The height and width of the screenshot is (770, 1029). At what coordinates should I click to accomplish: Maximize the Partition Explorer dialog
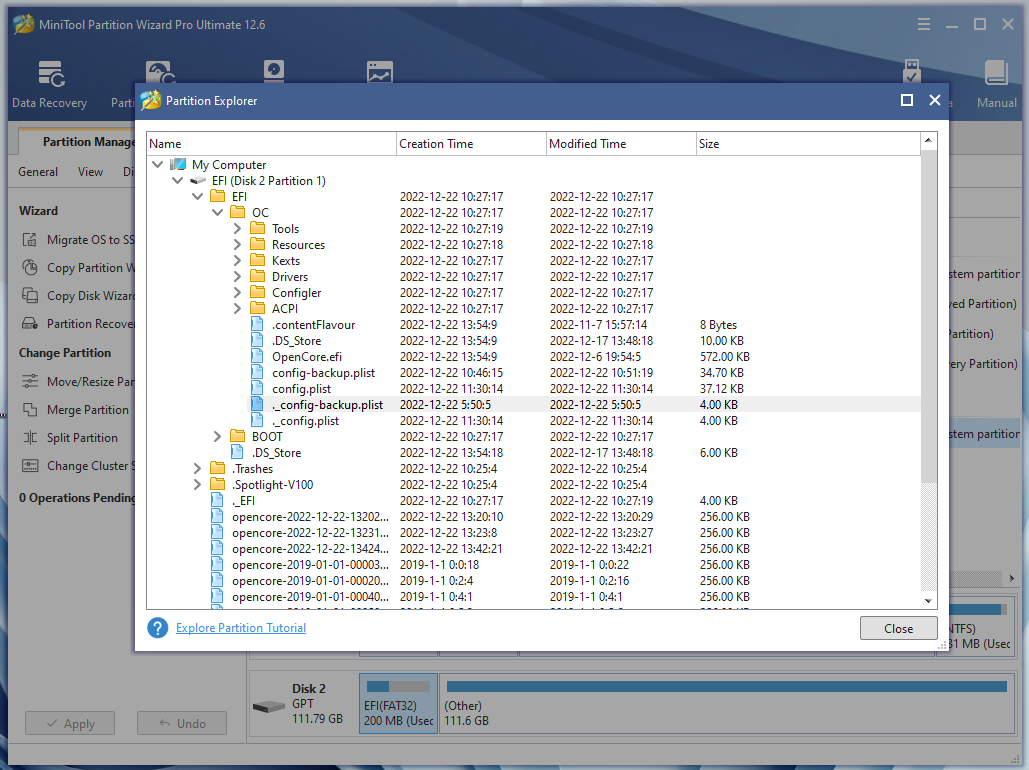[907, 100]
